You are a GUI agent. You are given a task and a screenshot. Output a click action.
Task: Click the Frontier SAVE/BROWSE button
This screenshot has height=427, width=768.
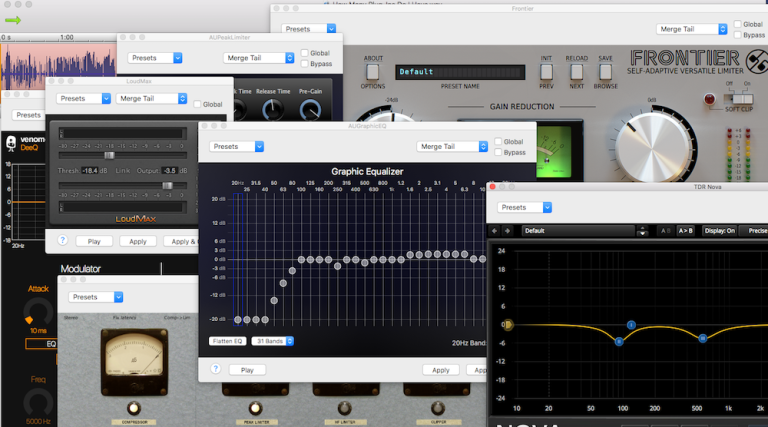tap(605, 72)
